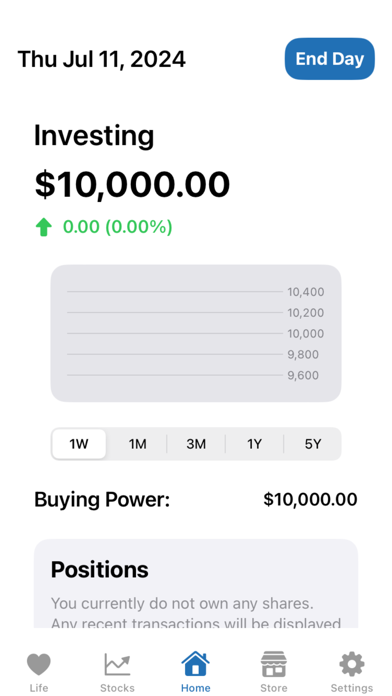
Task: Tap the 0.00 (0.00%) change label
Action: 118,227
